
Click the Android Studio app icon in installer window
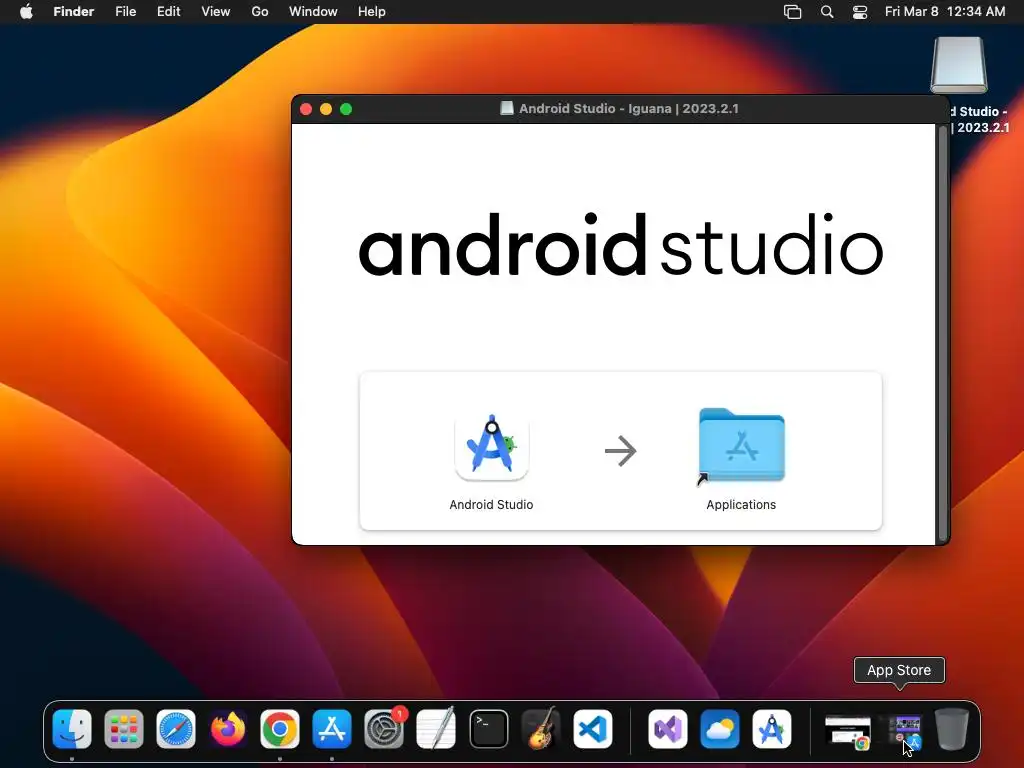491,448
